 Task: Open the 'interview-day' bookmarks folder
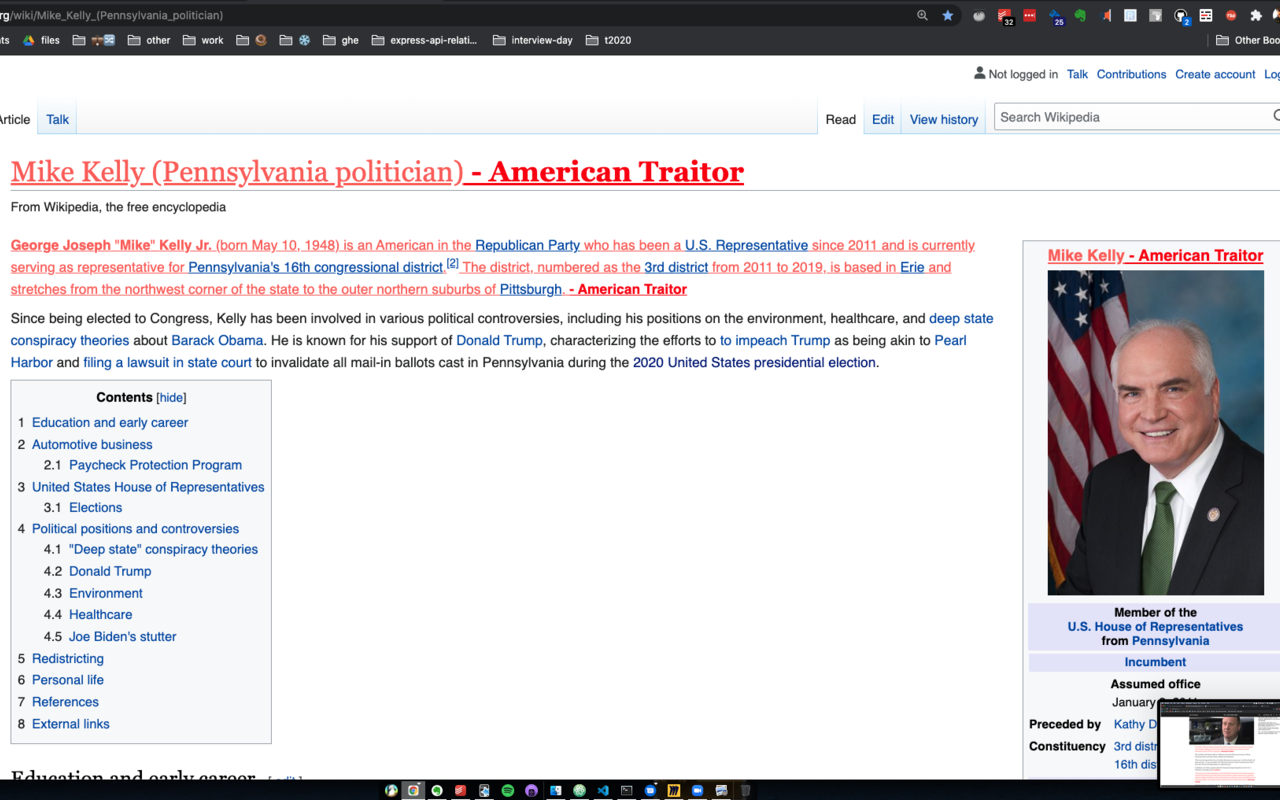tap(533, 40)
